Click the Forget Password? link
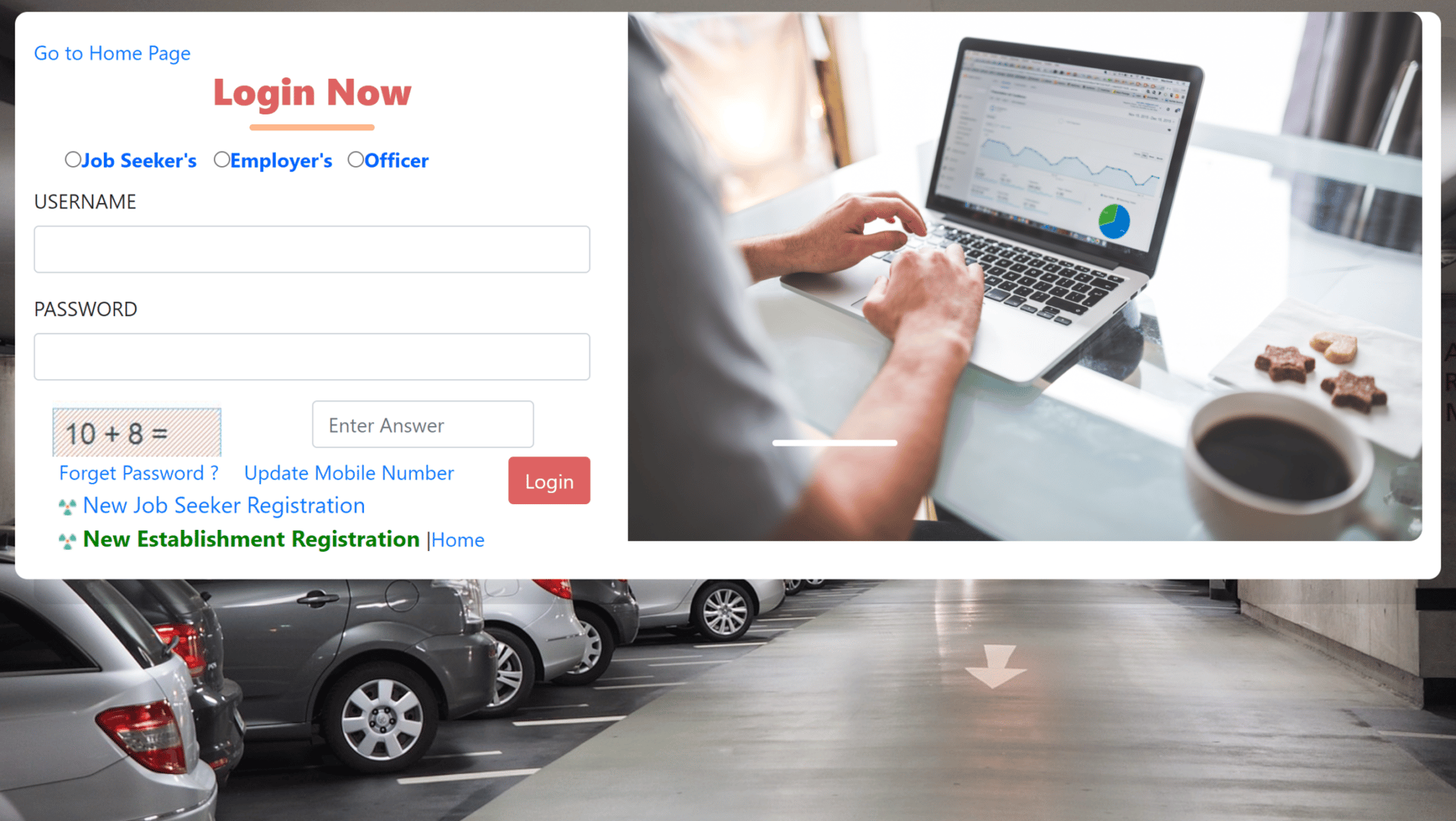Screen dimensions: 1456x821 pyautogui.click(x=140, y=472)
